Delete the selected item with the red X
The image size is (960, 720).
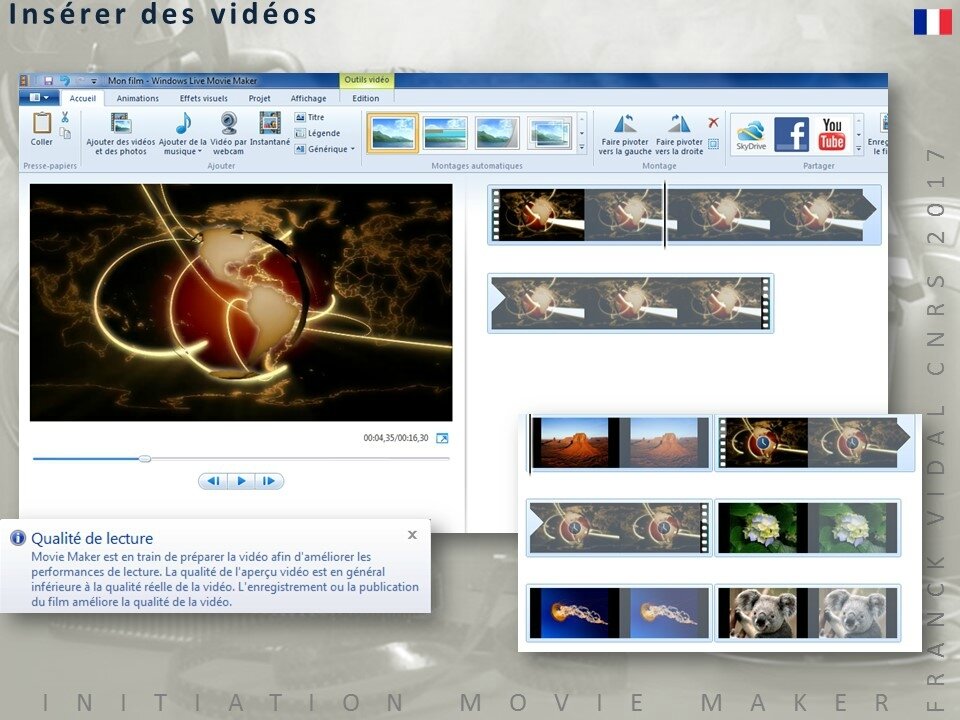(713, 122)
